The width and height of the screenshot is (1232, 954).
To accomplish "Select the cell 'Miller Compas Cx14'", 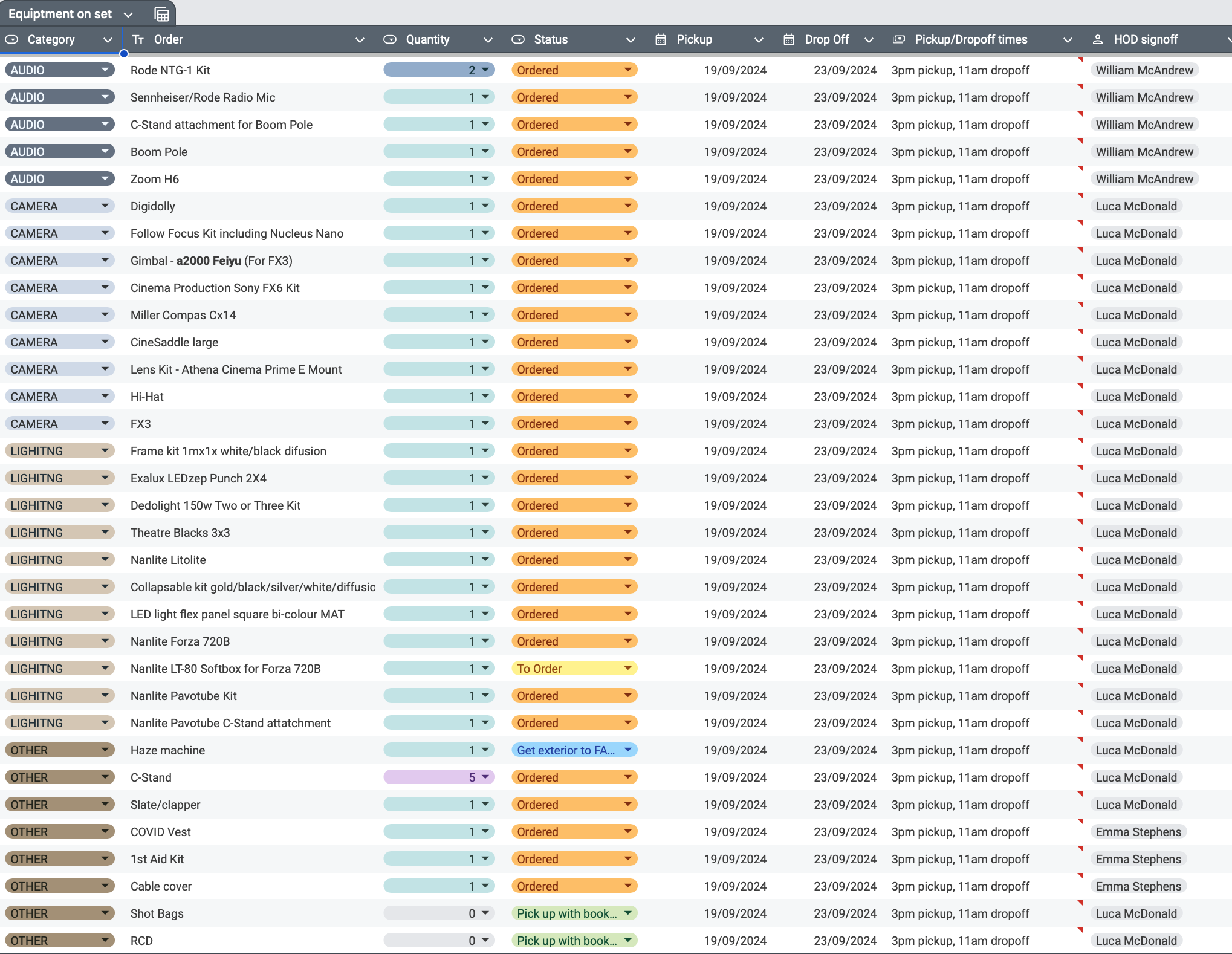I will coord(250,315).
